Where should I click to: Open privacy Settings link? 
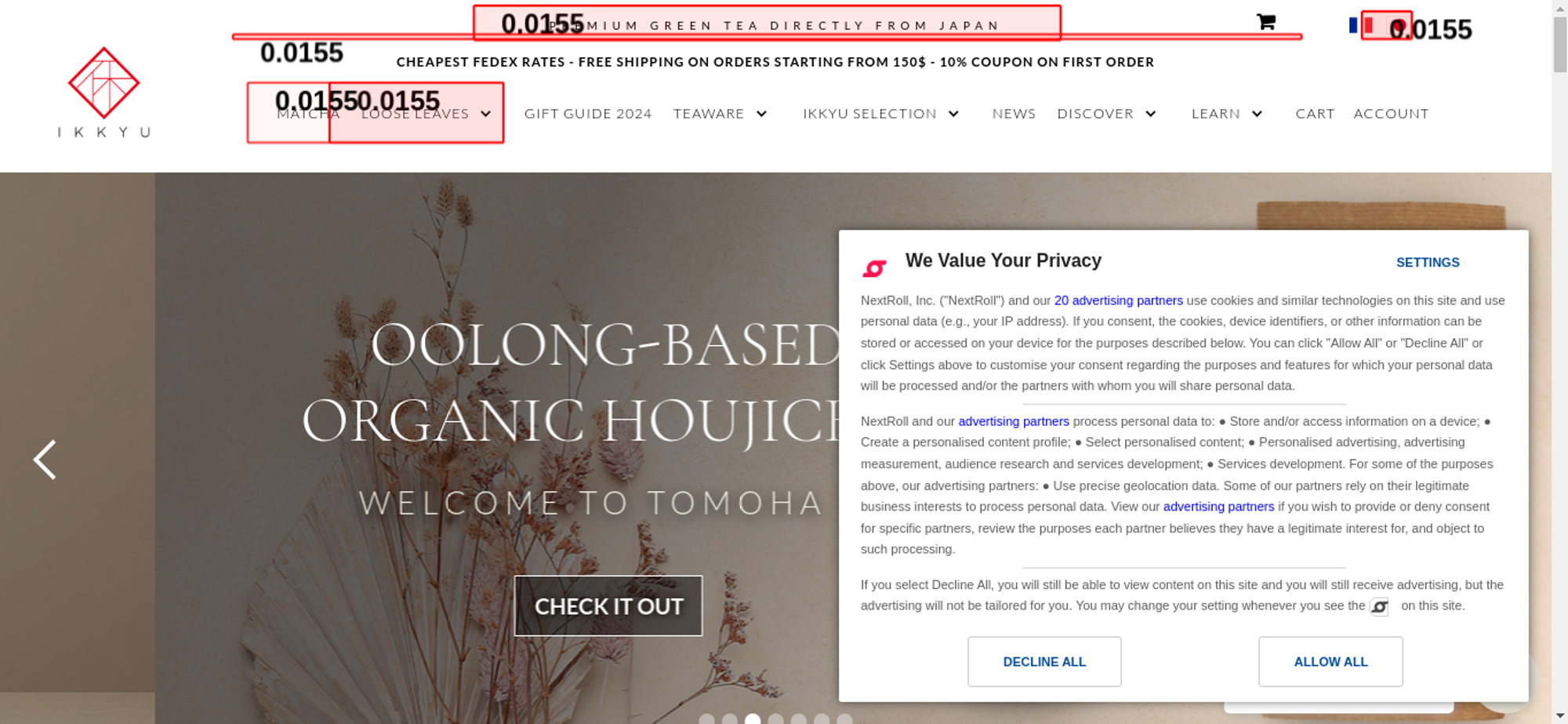[x=1428, y=263]
